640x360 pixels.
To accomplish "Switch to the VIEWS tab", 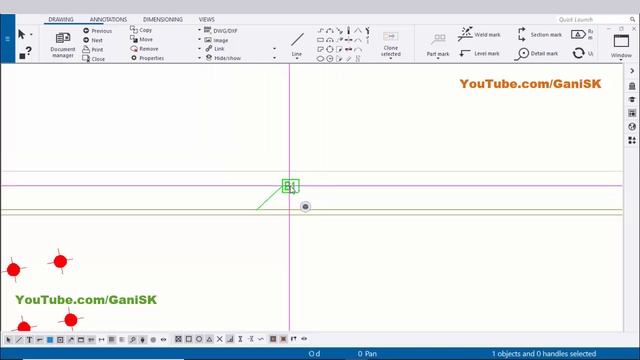I will 207,20.
